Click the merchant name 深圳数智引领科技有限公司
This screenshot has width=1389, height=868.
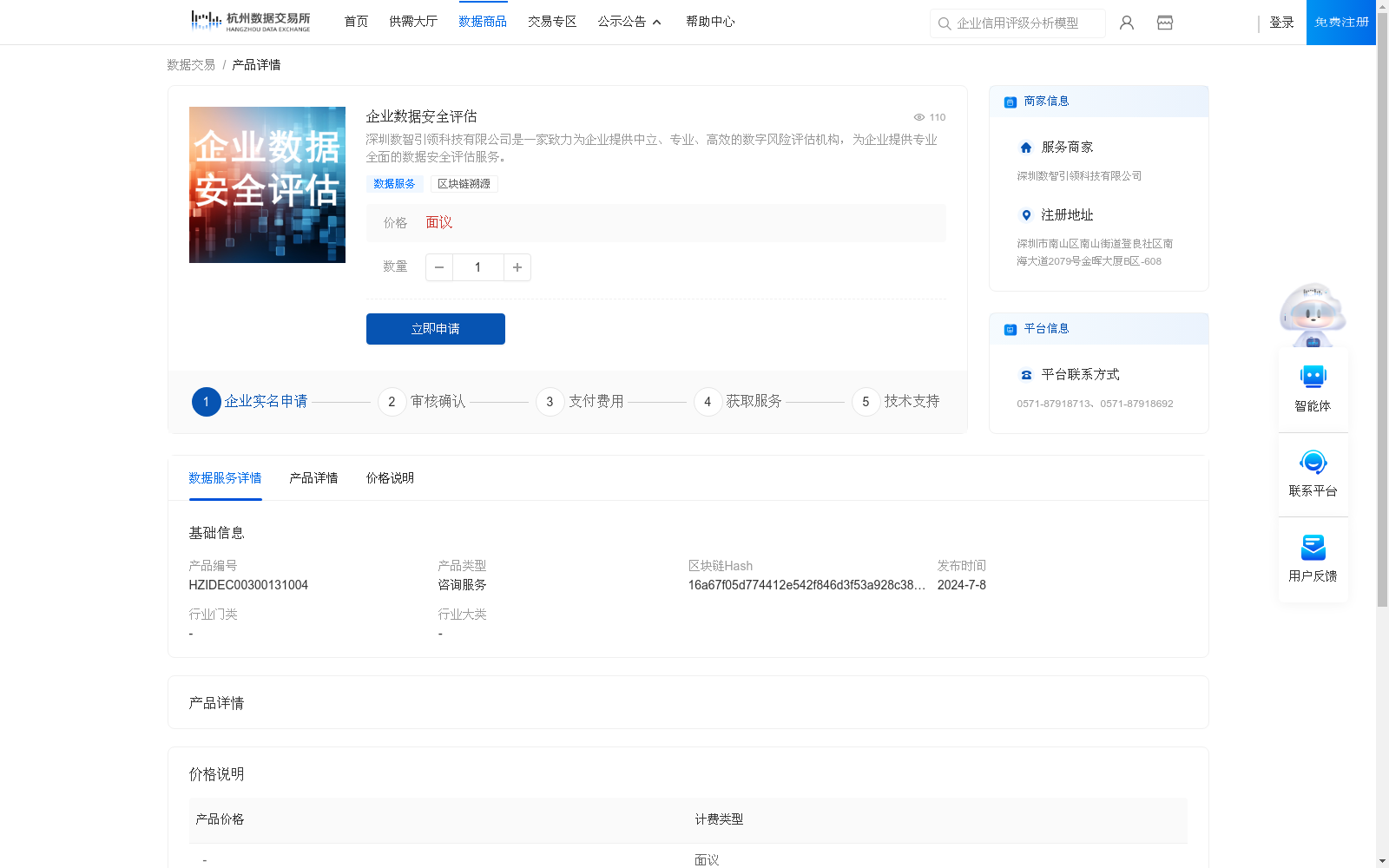[x=1079, y=176]
